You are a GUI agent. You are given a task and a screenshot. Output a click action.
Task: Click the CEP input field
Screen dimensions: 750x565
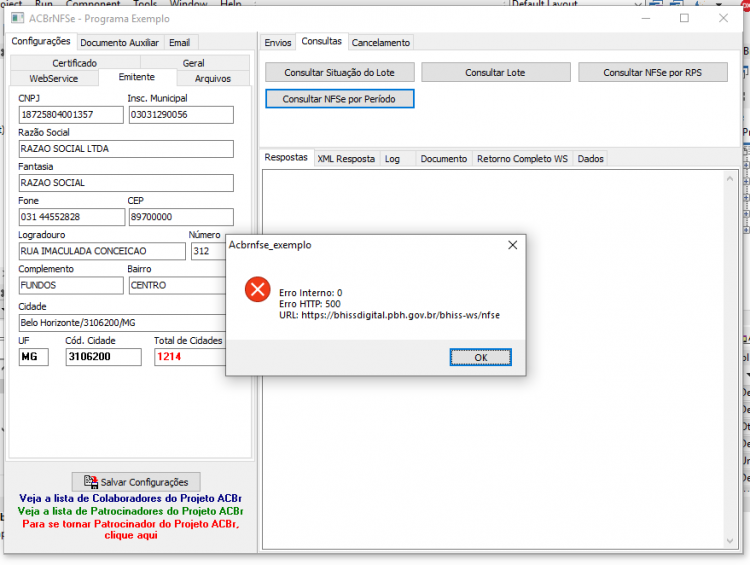coord(181,217)
